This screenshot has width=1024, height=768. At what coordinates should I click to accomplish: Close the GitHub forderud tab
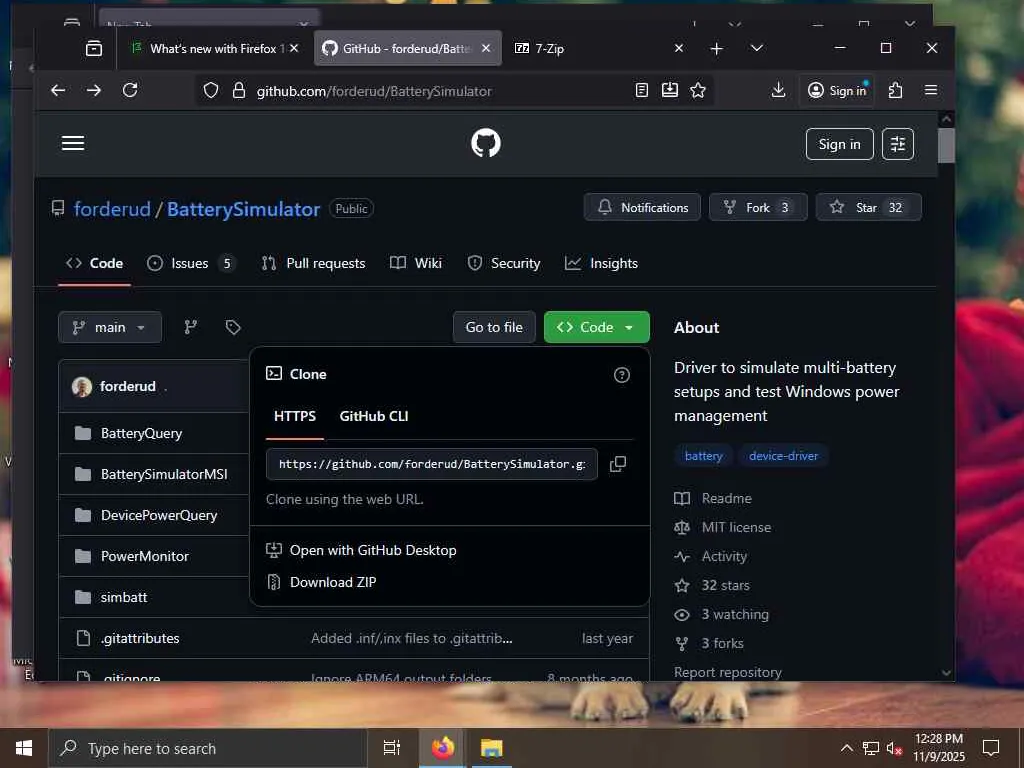(486, 48)
